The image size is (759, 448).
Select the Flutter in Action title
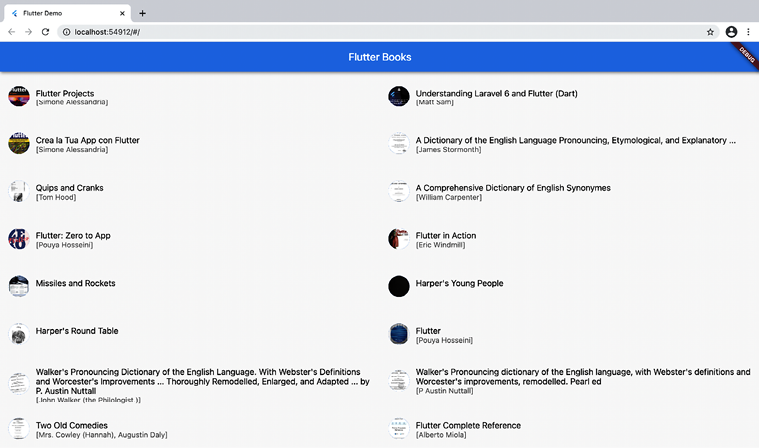point(446,236)
